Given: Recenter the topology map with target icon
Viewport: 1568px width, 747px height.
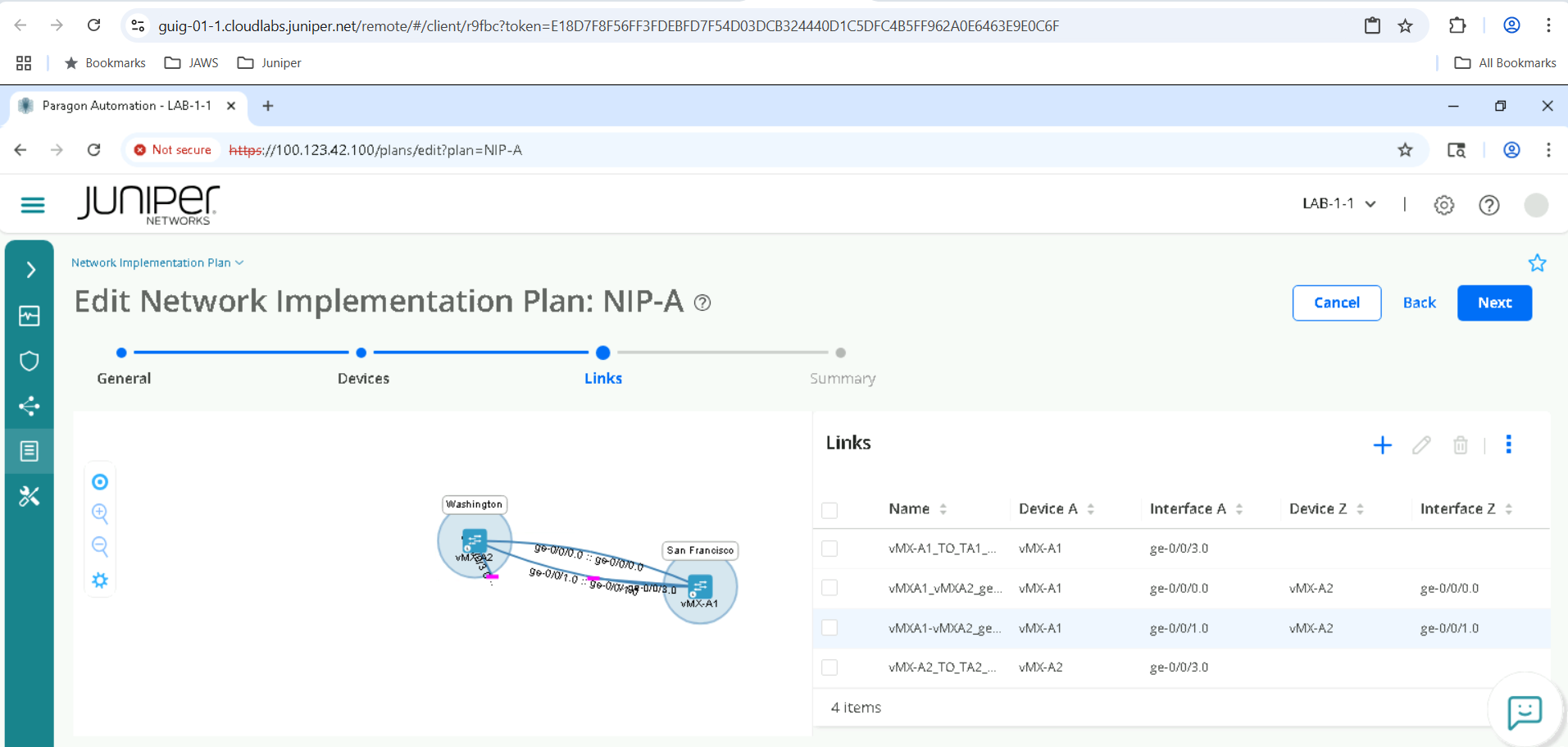Looking at the screenshot, I should coord(100,482).
